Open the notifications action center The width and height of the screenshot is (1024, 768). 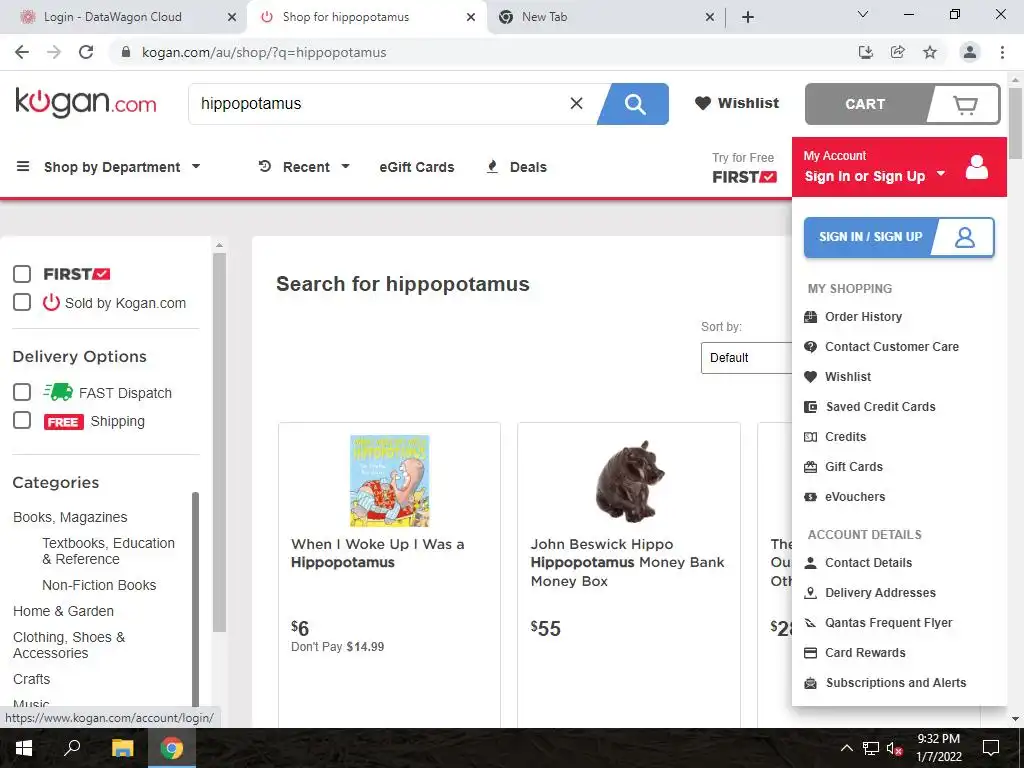(x=991, y=748)
